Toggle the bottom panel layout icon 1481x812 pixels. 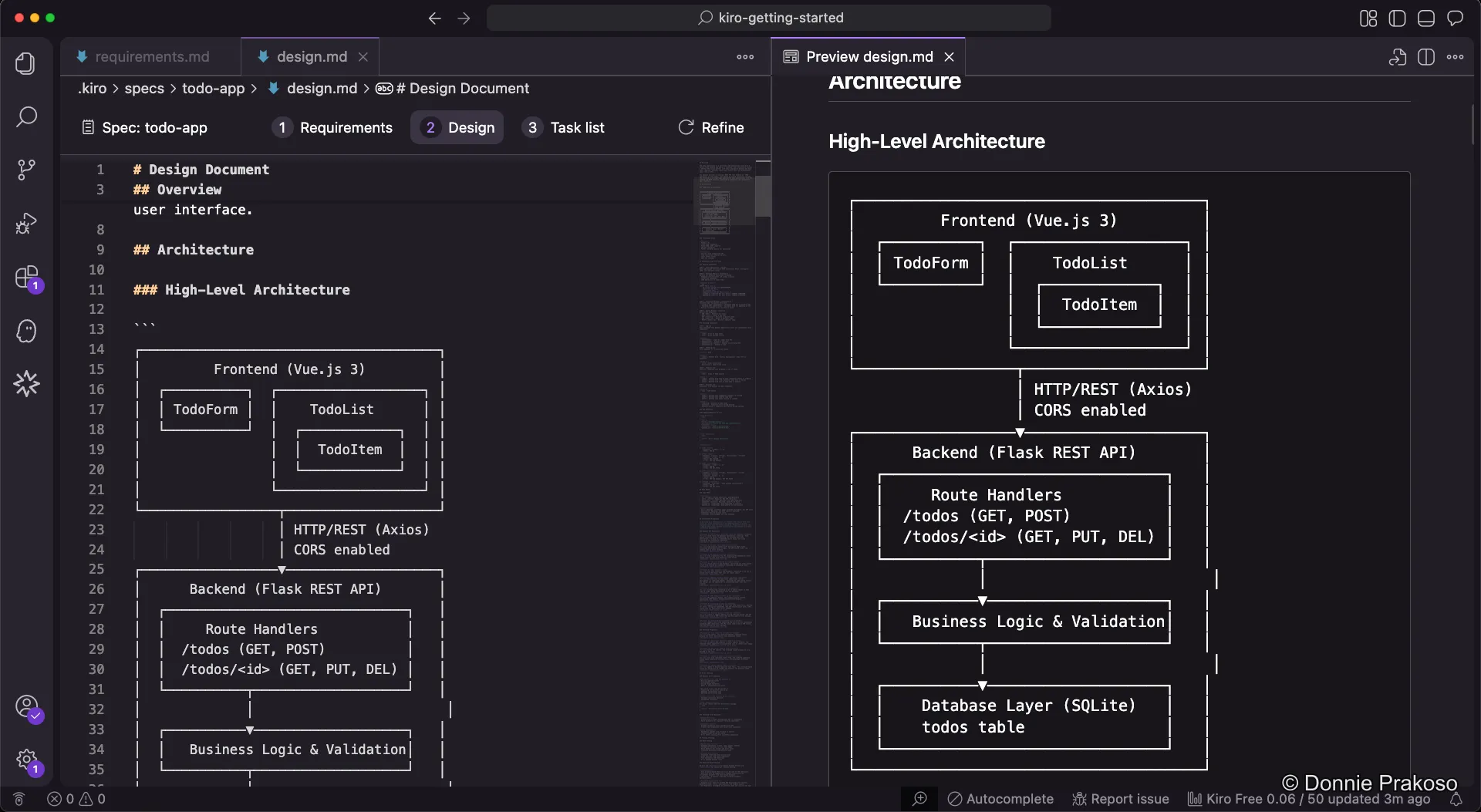pyautogui.click(x=1426, y=19)
